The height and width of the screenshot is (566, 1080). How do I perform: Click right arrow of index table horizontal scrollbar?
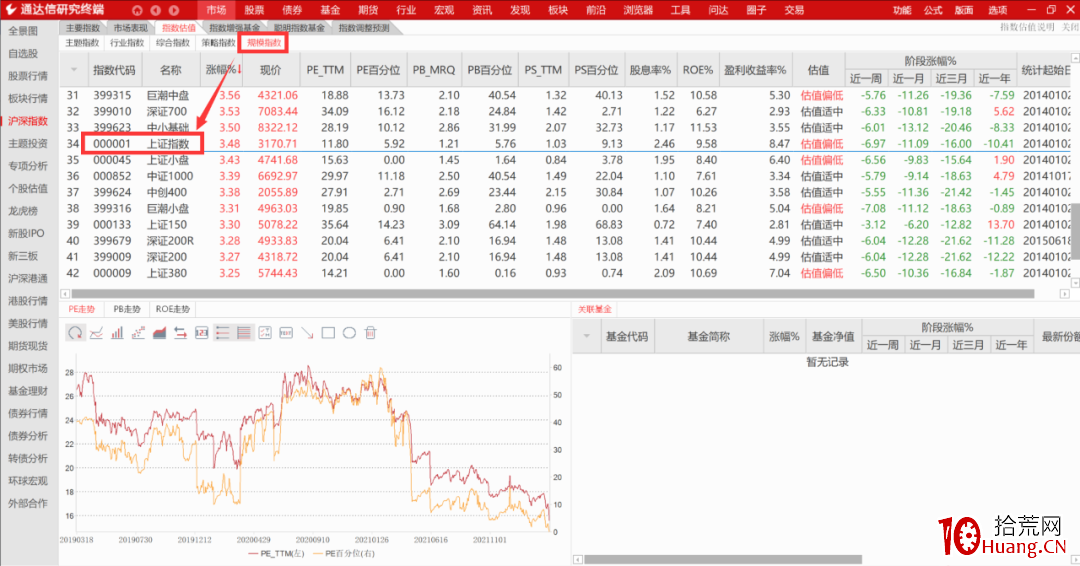pyautogui.click(x=1064, y=294)
